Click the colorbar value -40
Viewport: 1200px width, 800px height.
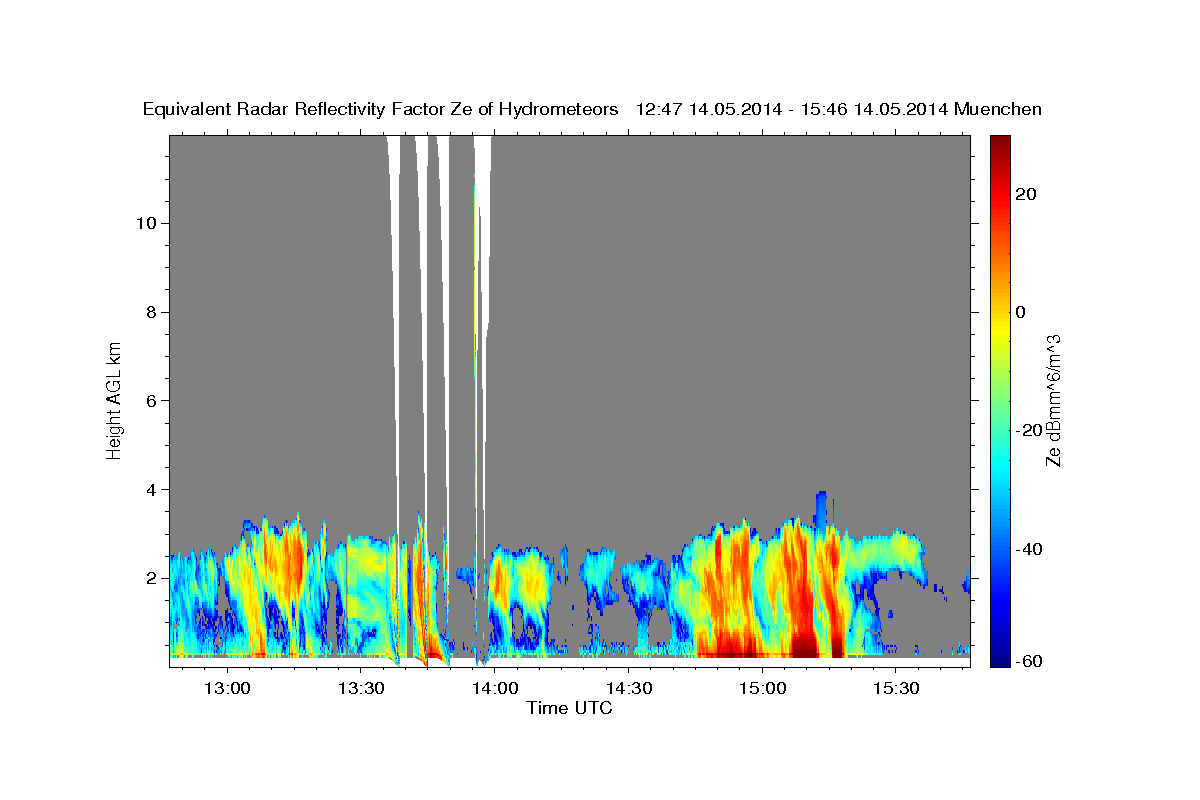coord(1029,548)
